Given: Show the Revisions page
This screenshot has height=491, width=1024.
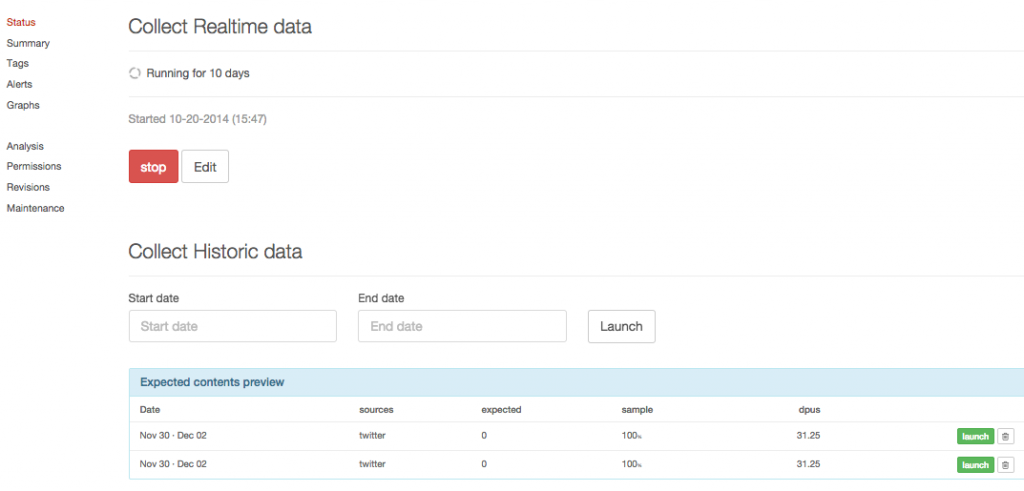Looking at the screenshot, I should click(x=28, y=187).
